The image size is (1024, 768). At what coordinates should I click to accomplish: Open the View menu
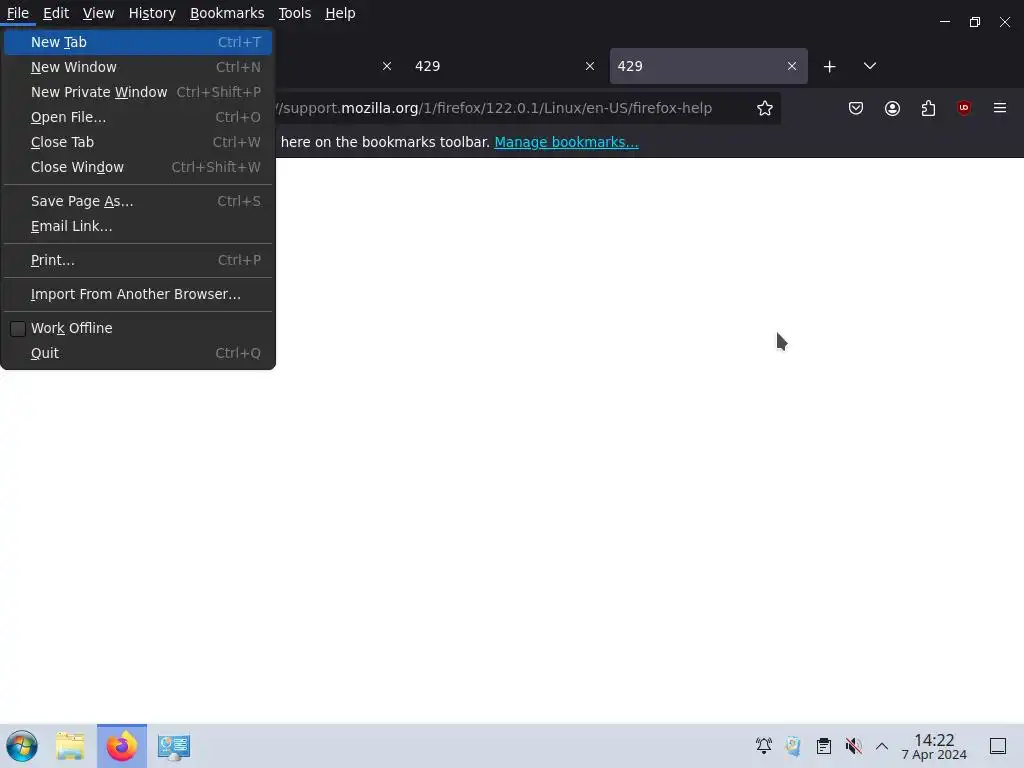click(x=99, y=13)
